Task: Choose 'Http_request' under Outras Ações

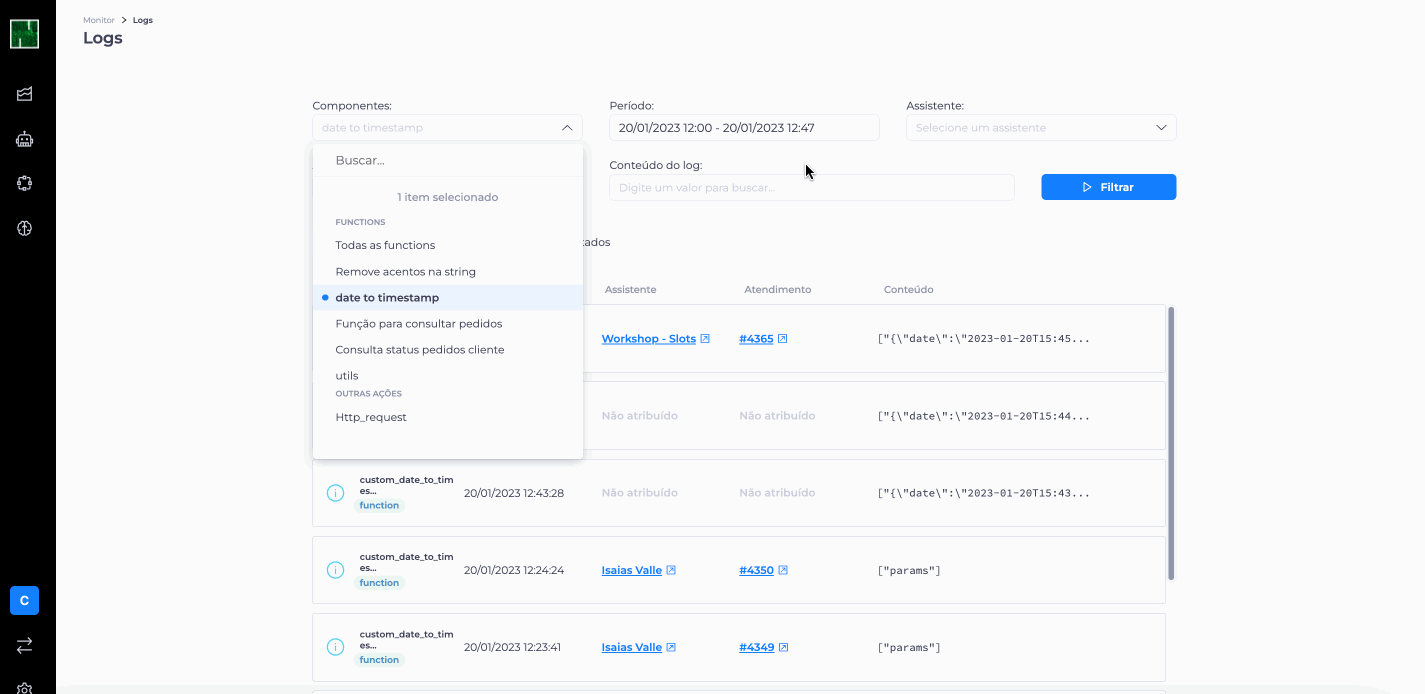Action: tap(371, 418)
